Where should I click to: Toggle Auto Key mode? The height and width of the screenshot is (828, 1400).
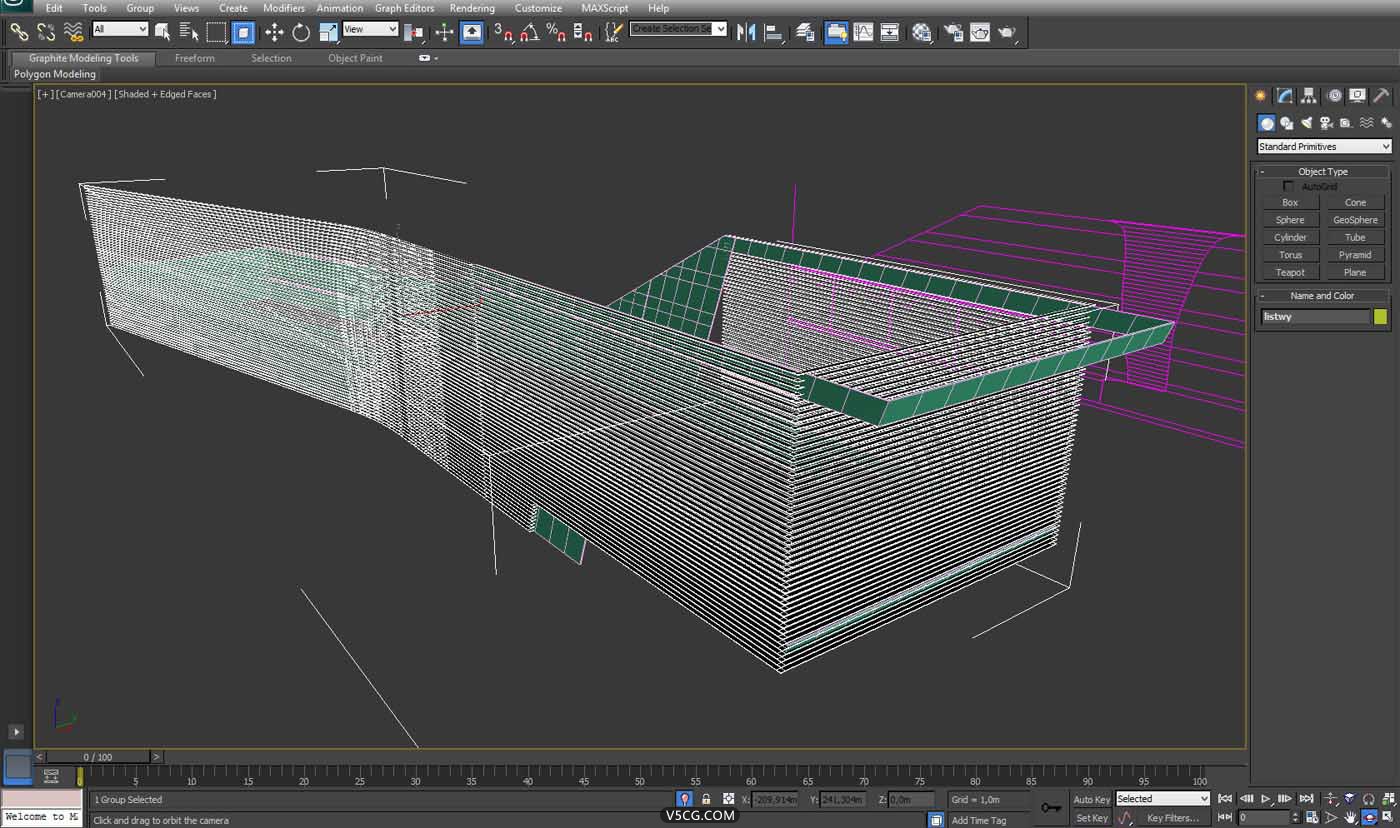pos(1091,799)
